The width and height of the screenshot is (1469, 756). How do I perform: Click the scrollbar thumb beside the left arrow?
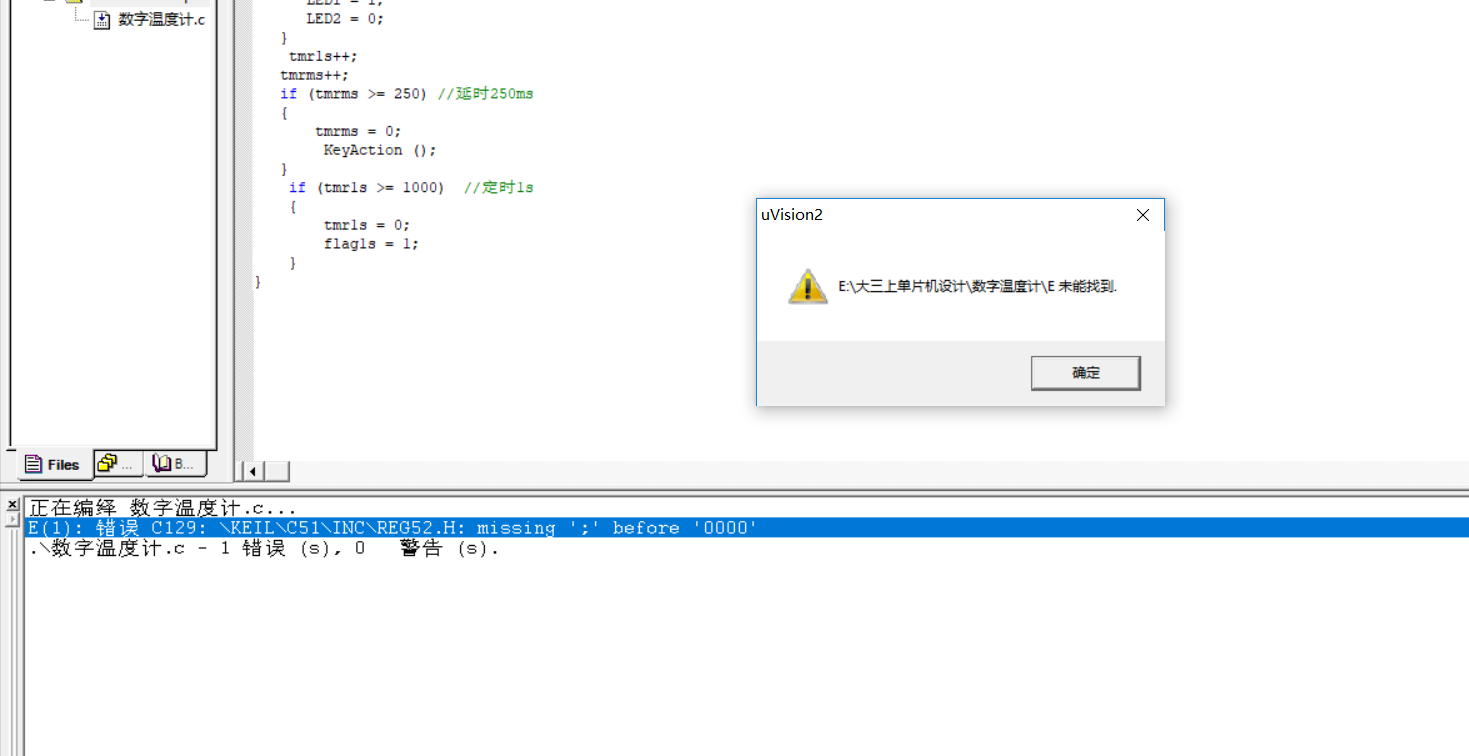[x=277, y=471]
